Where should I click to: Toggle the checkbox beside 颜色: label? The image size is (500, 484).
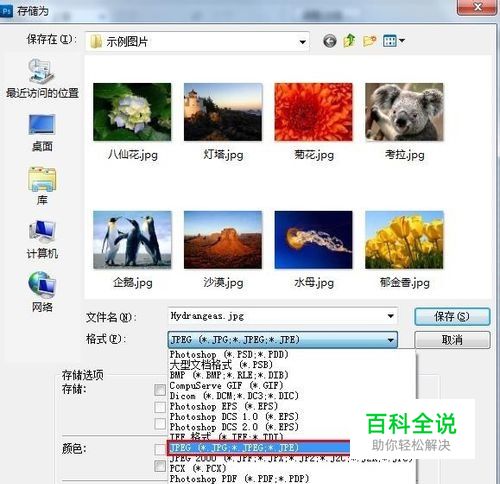click(160, 449)
